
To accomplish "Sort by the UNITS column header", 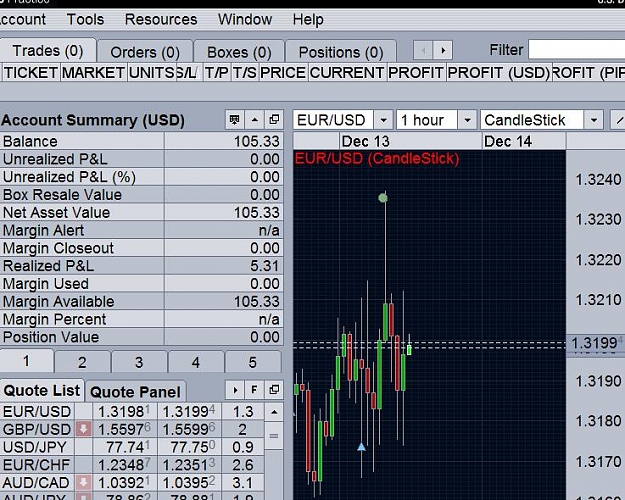I will pyautogui.click(x=152, y=73).
